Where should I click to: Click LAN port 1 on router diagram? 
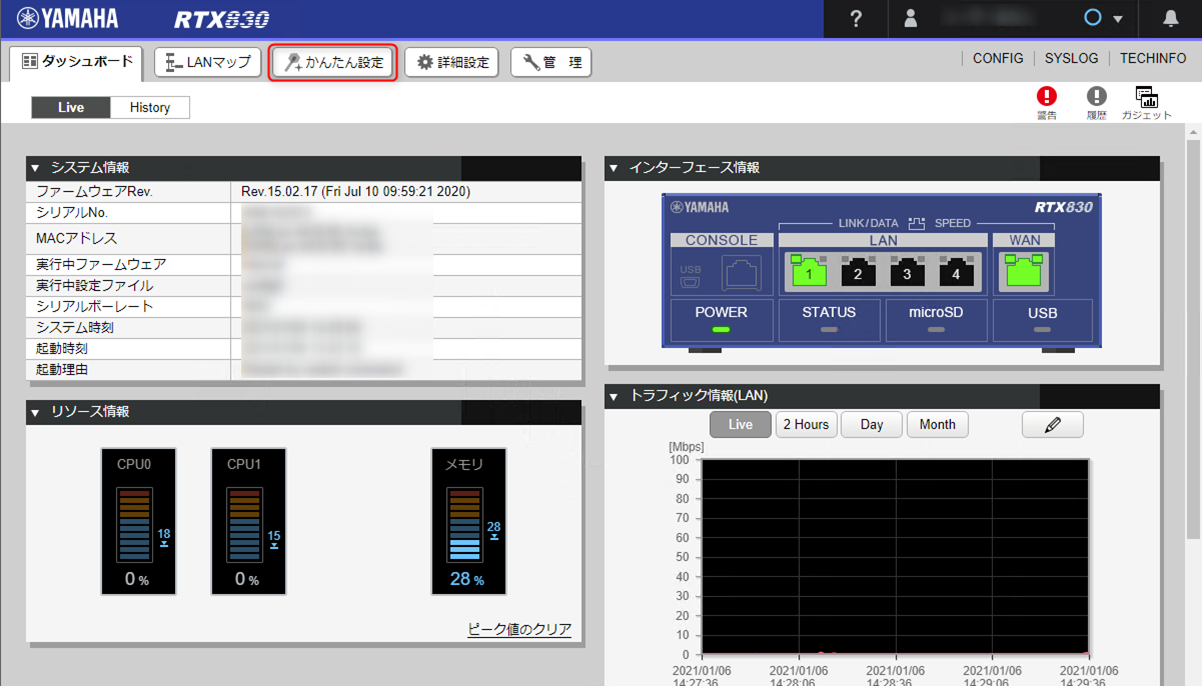810,270
